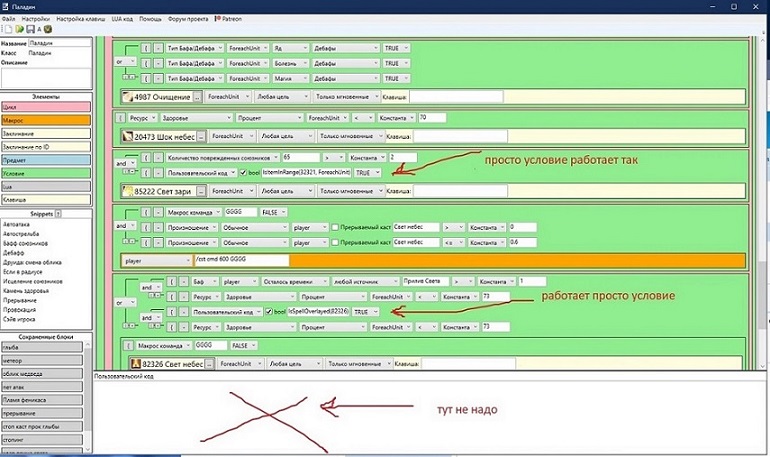This screenshot has width=770, height=457.
Task: Toggle bool checkbox beside IsItemInRange code
Action: click(243, 173)
